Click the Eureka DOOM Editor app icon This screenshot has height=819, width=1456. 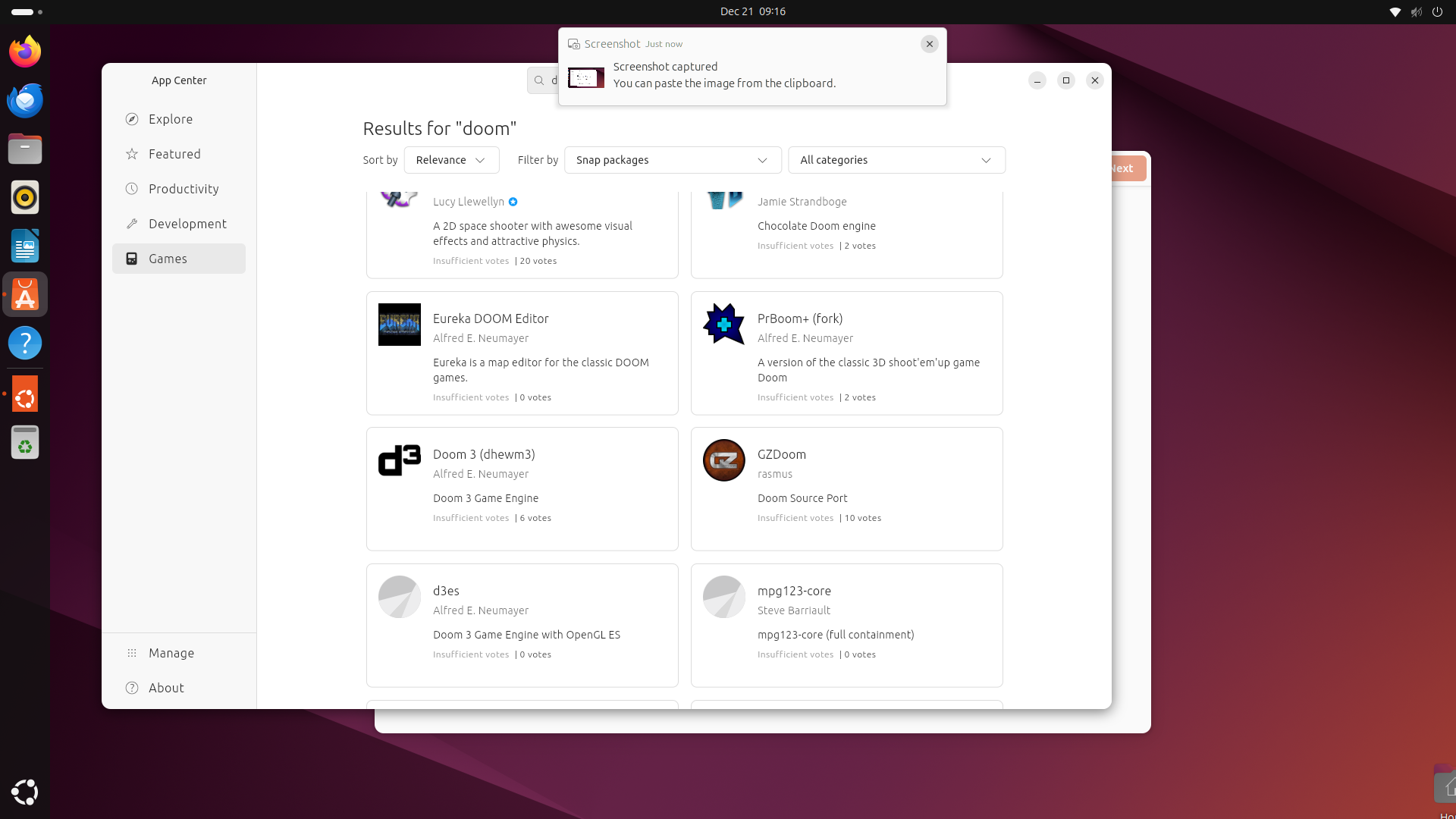tap(399, 325)
